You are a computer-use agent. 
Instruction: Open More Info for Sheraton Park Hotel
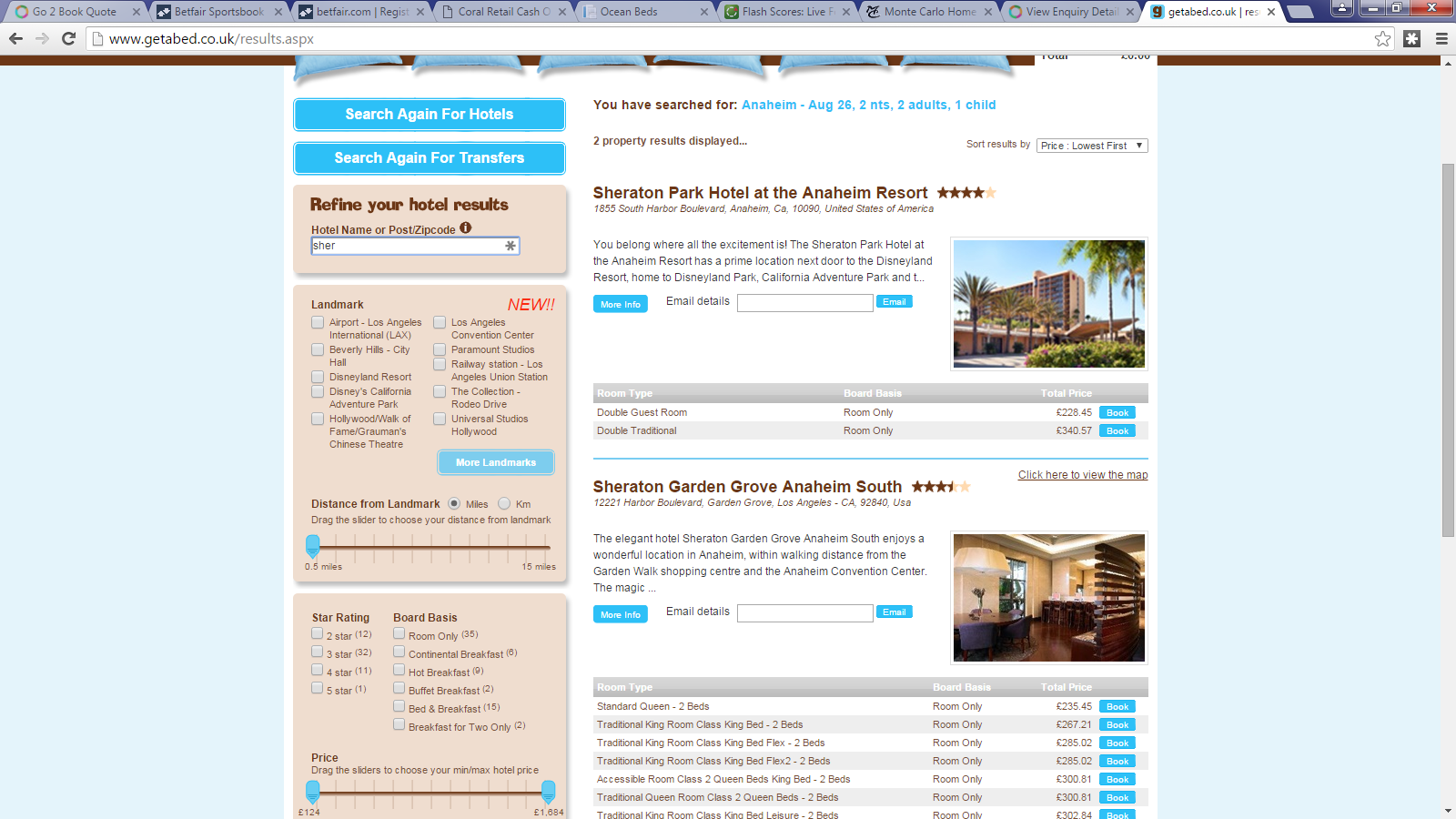(621, 304)
